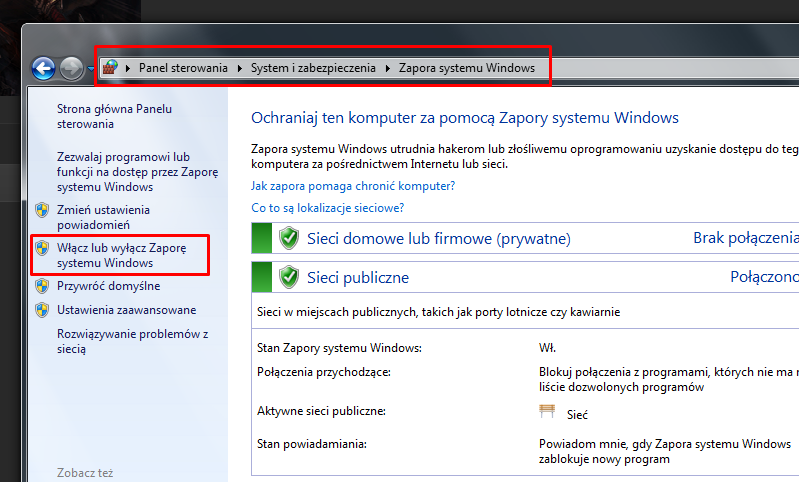This screenshot has width=799, height=482.
Task: Open Strona główna Panelu sterowania link
Action: click(x=114, y=116)
